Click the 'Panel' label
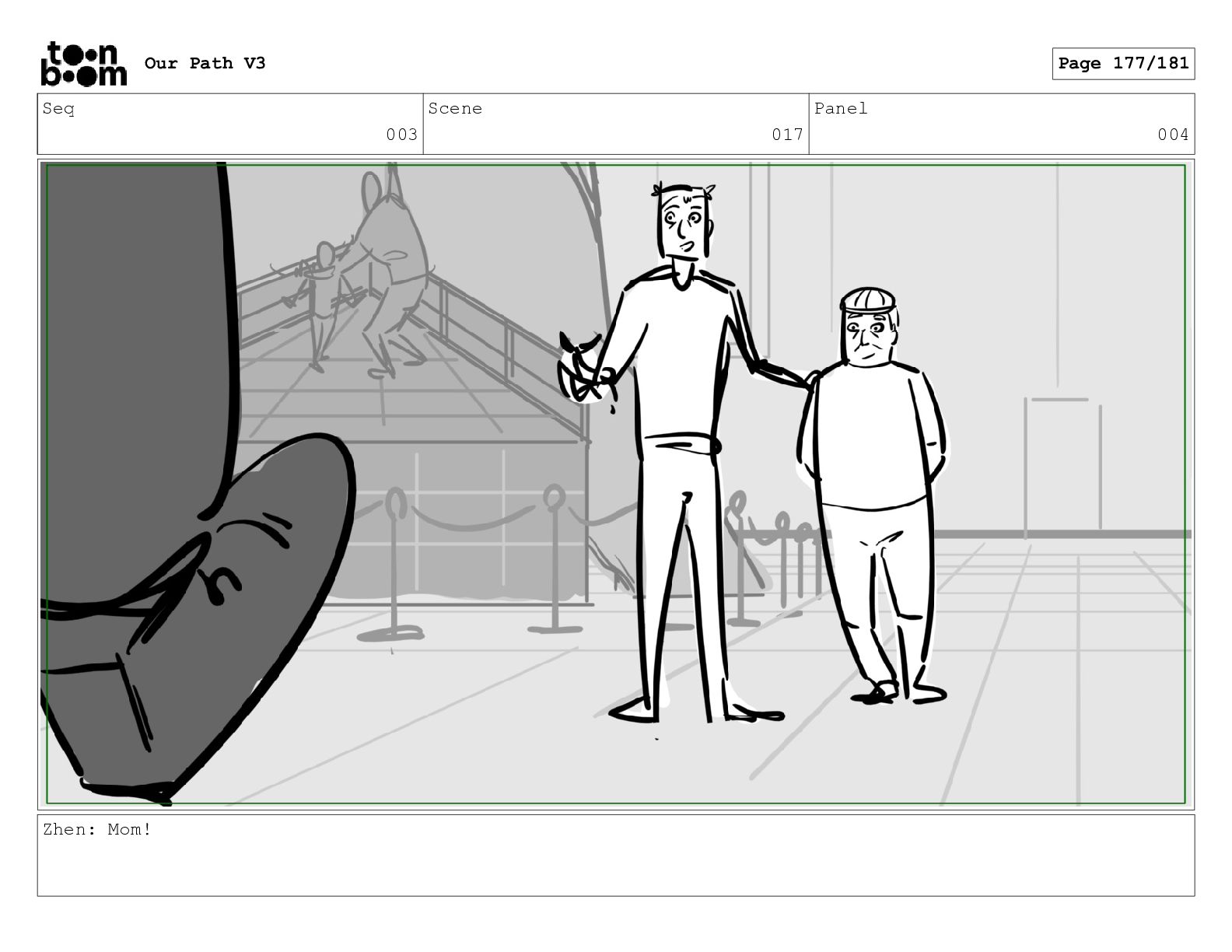This screenshot has height=952, width=1232. pyautogui.click(x=841, y=109)
